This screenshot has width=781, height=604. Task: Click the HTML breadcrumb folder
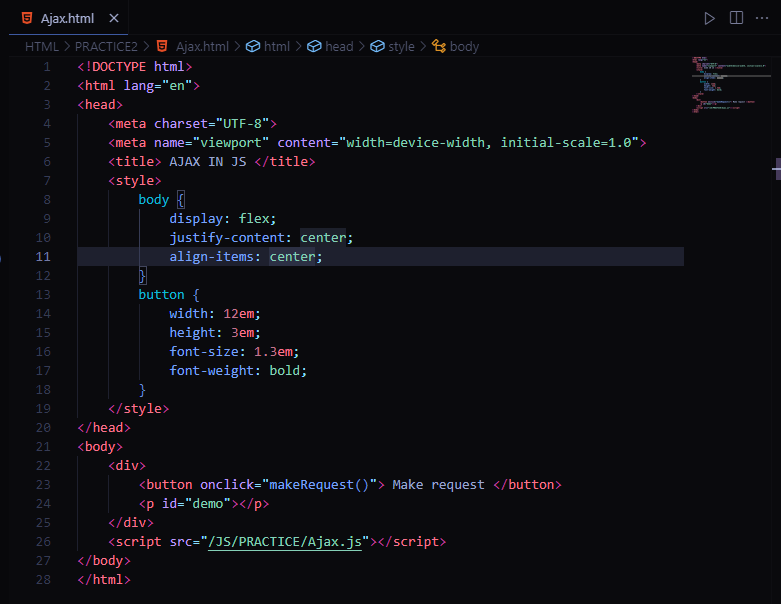(41, 46)
